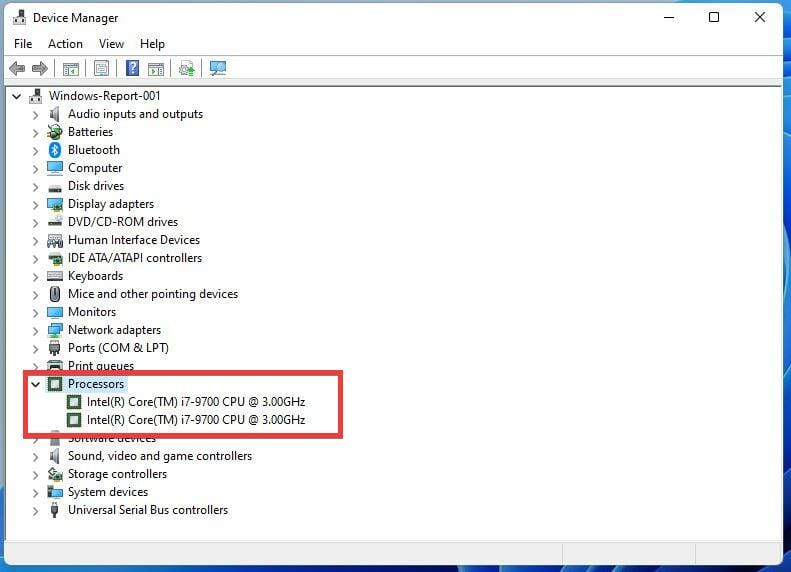Image resolution: width=791 pixels, height=572 pixels.
Task: Select the Computer label
Action: (95, 168)
